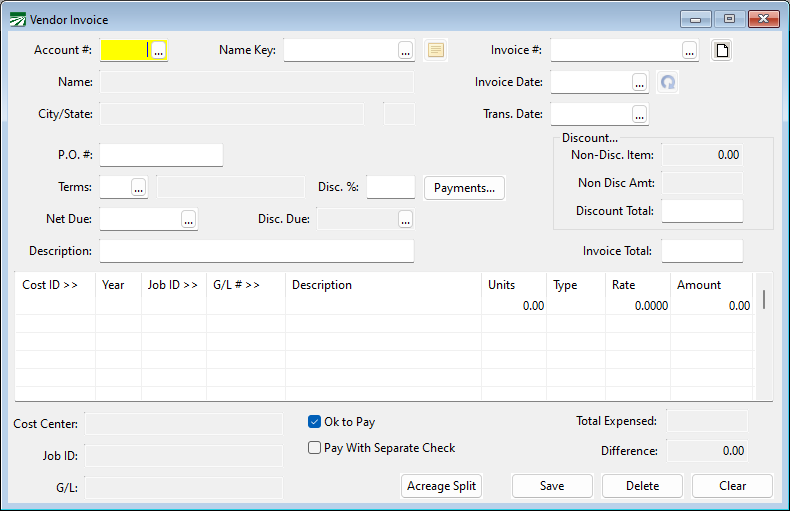Enable Pay With Separate Check

tap(314, 448)
